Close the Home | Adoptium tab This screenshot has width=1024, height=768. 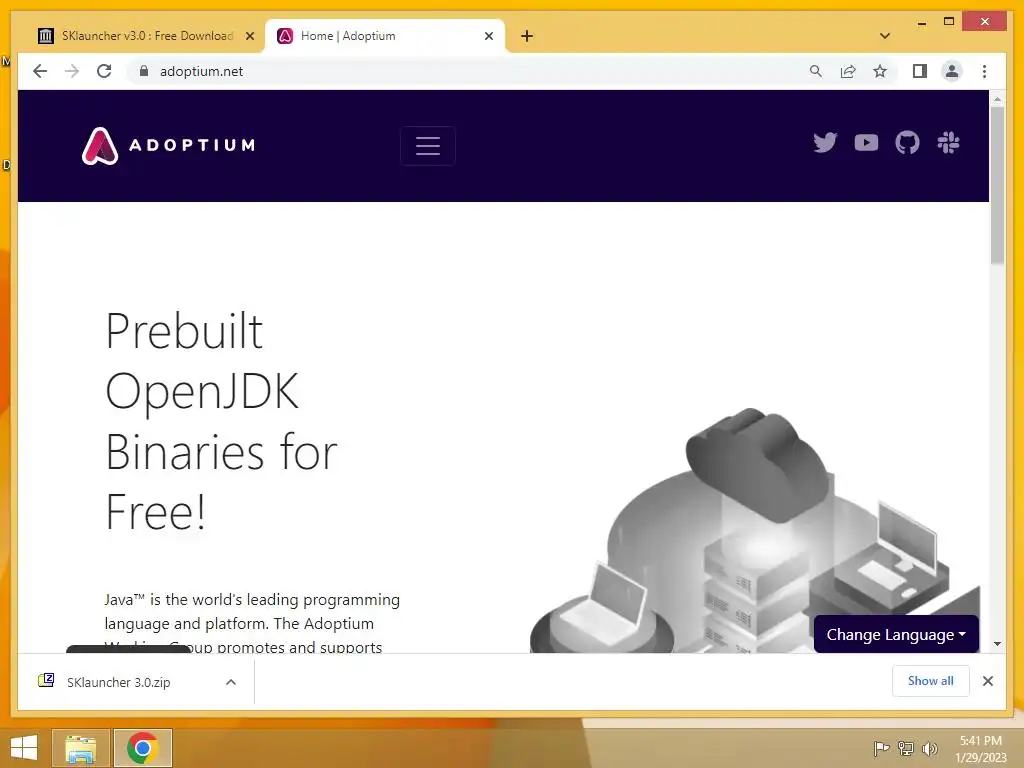point(488,36)
